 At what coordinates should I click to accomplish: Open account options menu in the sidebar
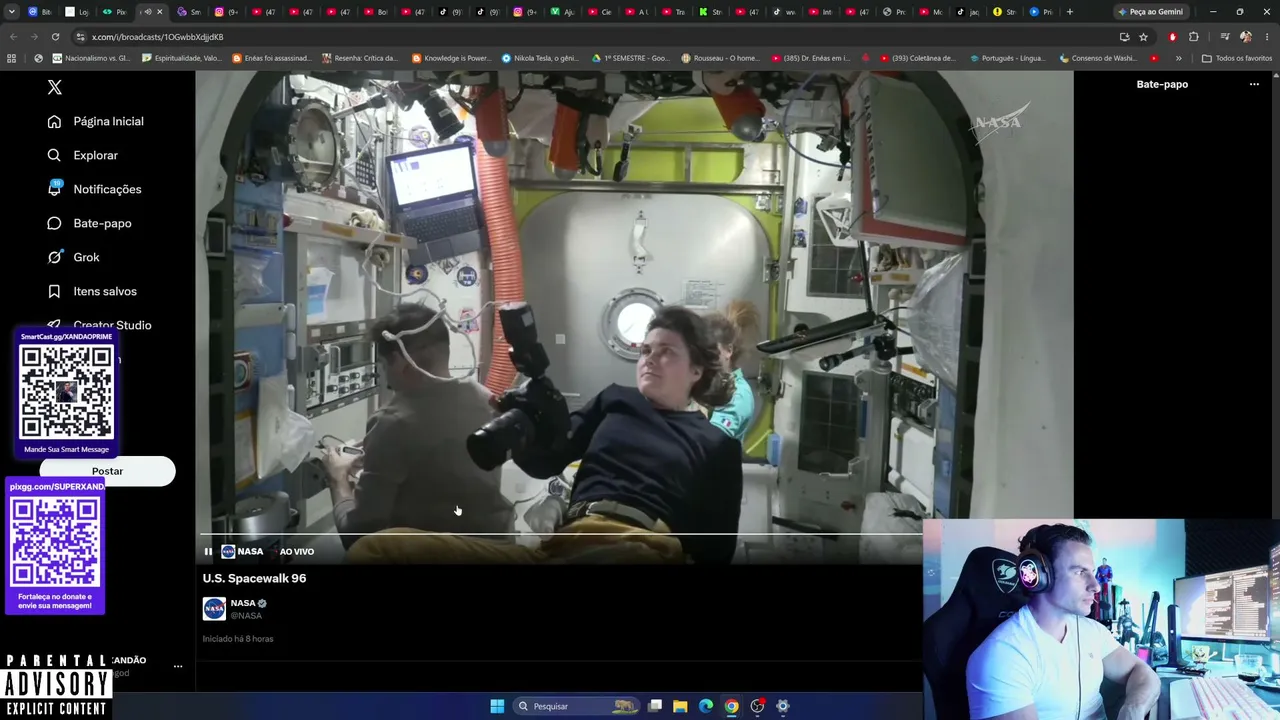pos(178,666)
